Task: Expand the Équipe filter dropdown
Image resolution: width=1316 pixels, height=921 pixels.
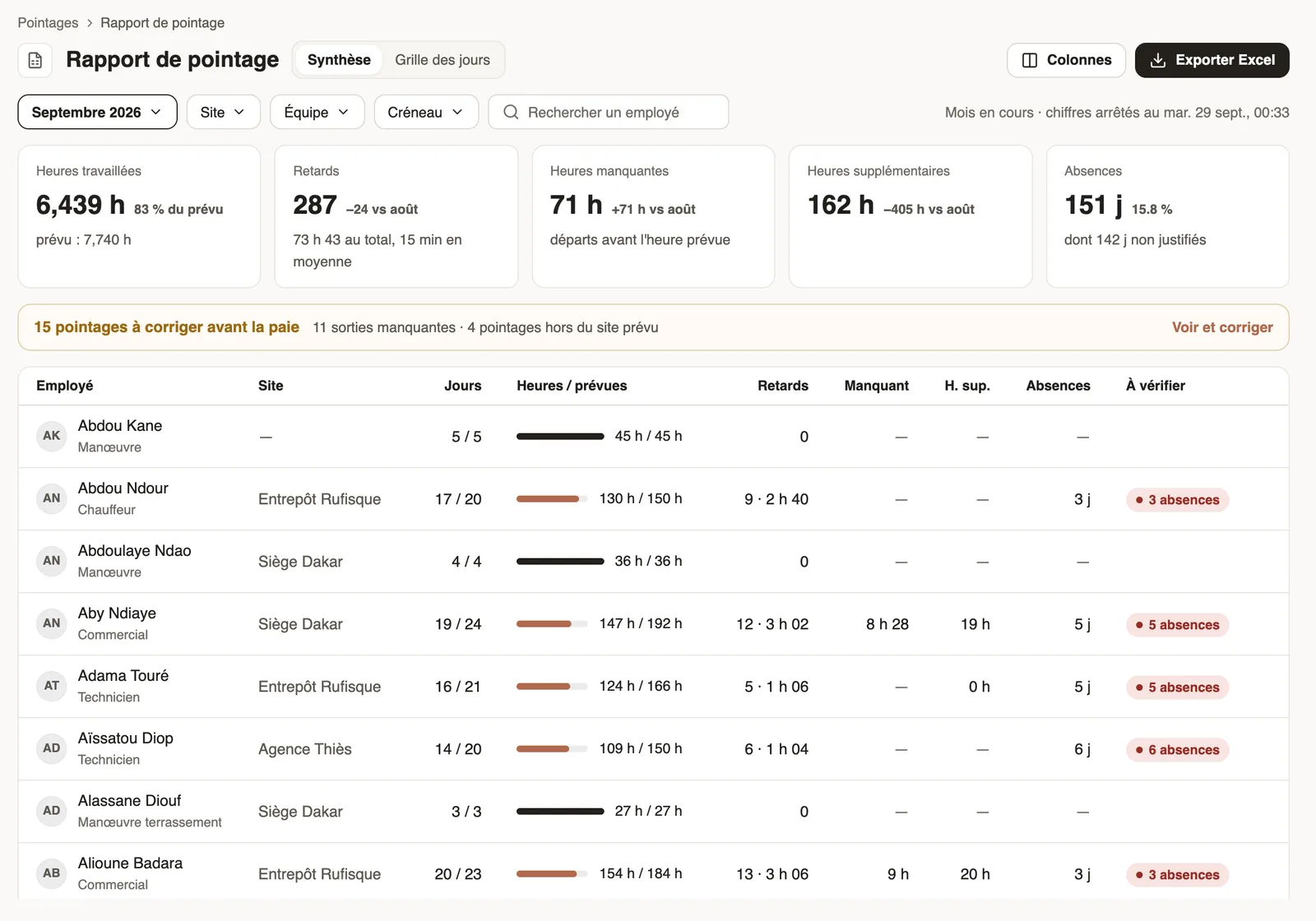Action: point(317,112)
